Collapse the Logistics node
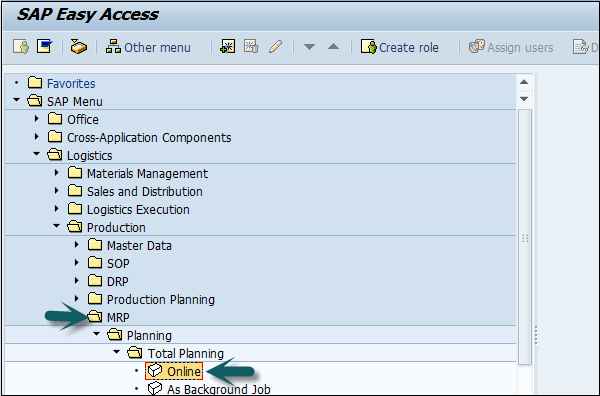The height and width of the screenshot is (396, 600). [x=36, y=154]
